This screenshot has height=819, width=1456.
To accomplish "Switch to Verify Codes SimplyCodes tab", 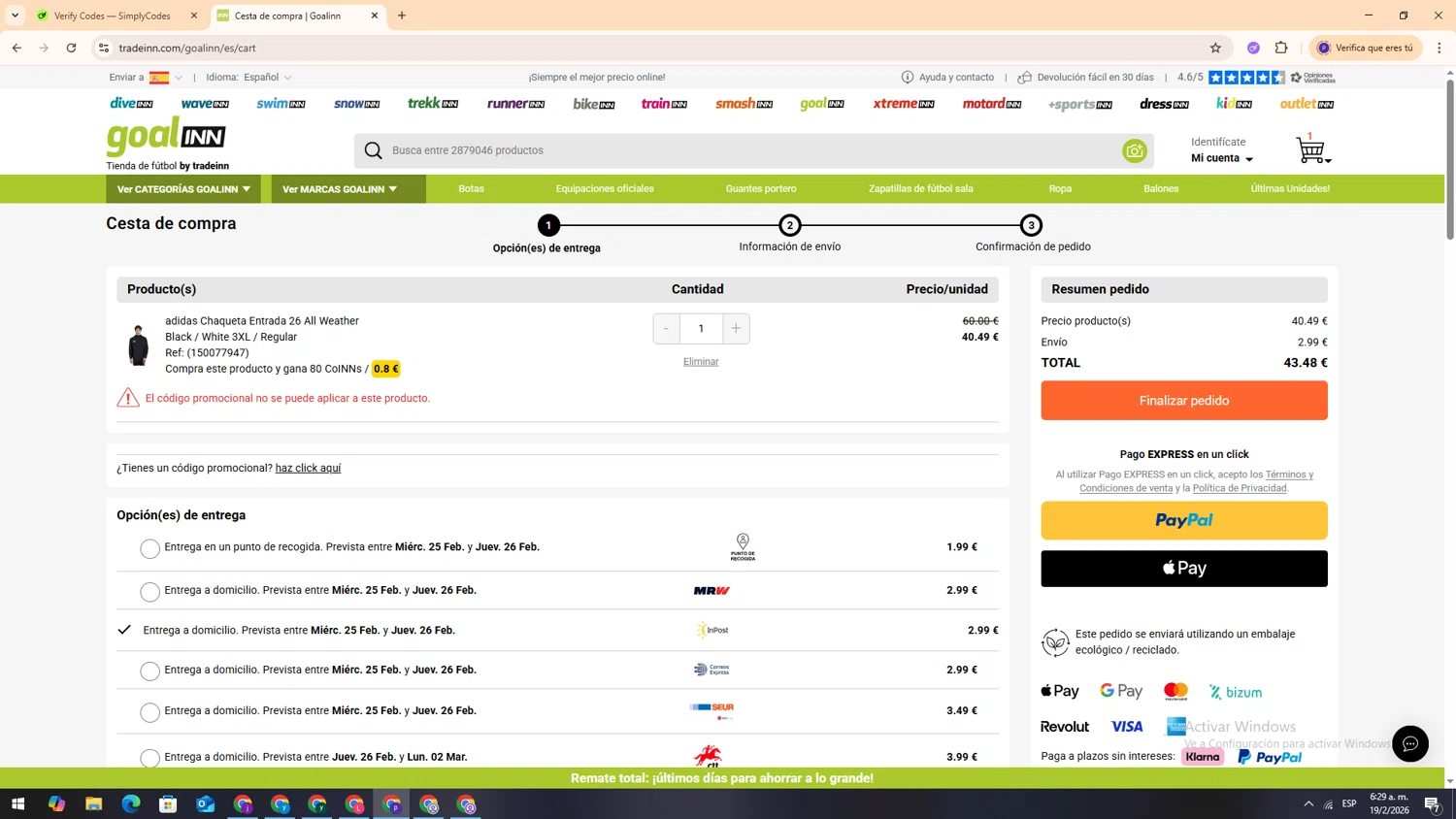I will tap(116, 16).
